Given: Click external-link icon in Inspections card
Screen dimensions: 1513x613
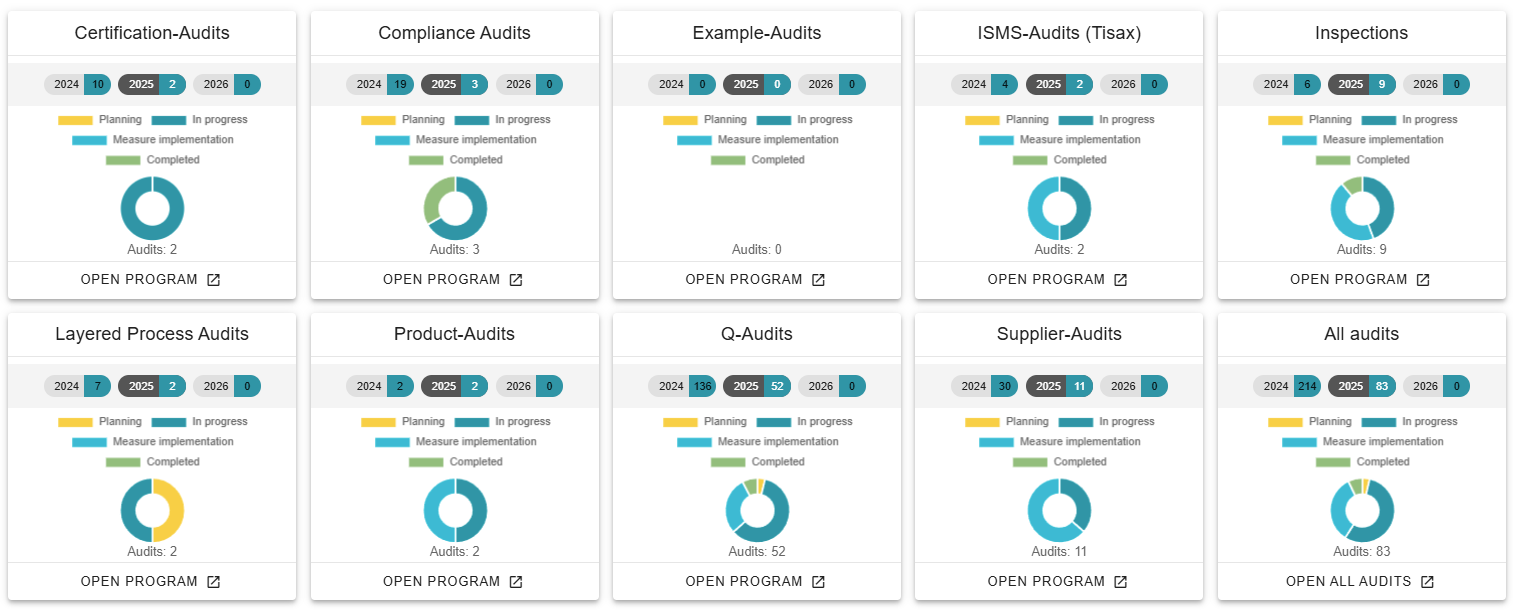Looking at the screenshot, I should (1423, 280).
